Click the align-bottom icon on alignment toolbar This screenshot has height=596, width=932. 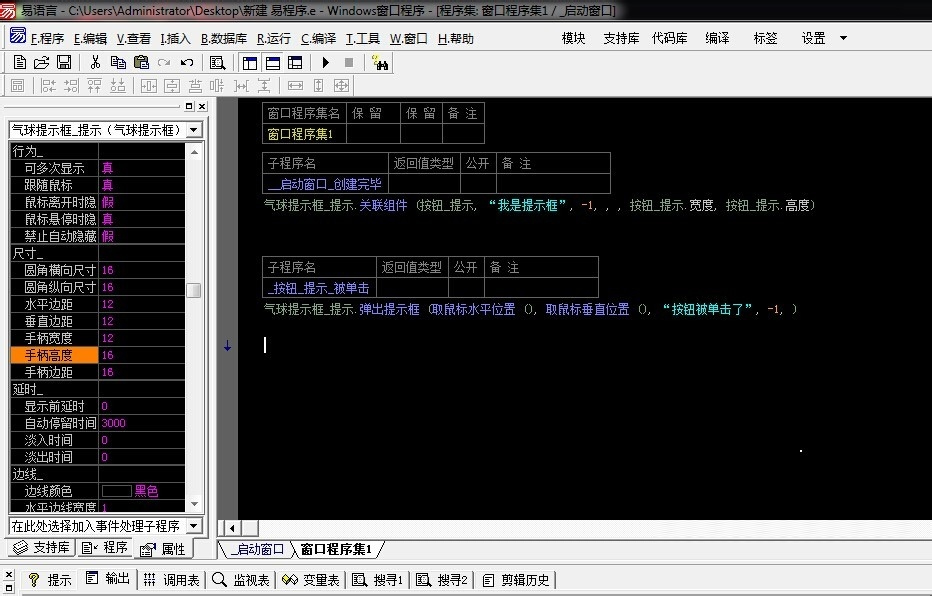118,86
